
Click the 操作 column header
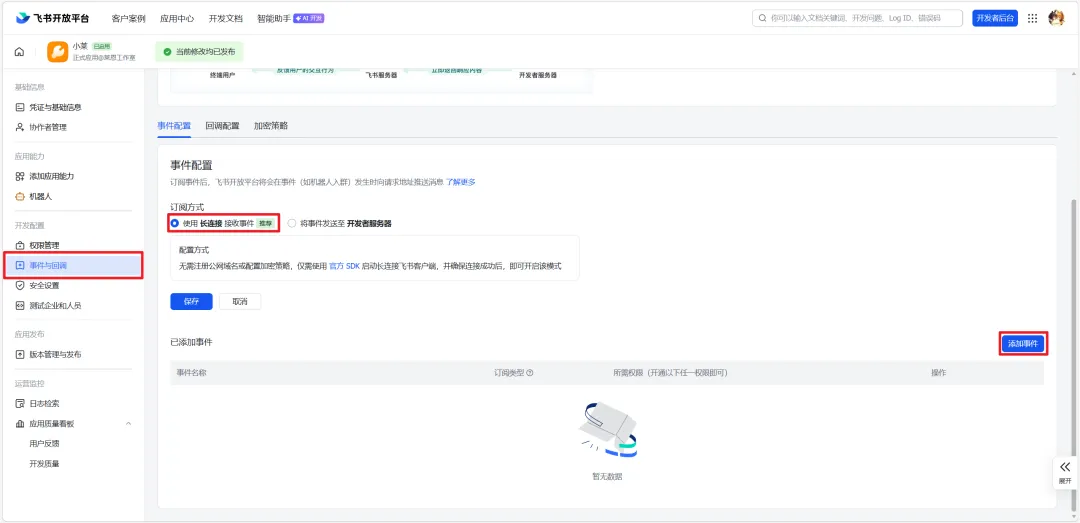(x=938, y=373)
